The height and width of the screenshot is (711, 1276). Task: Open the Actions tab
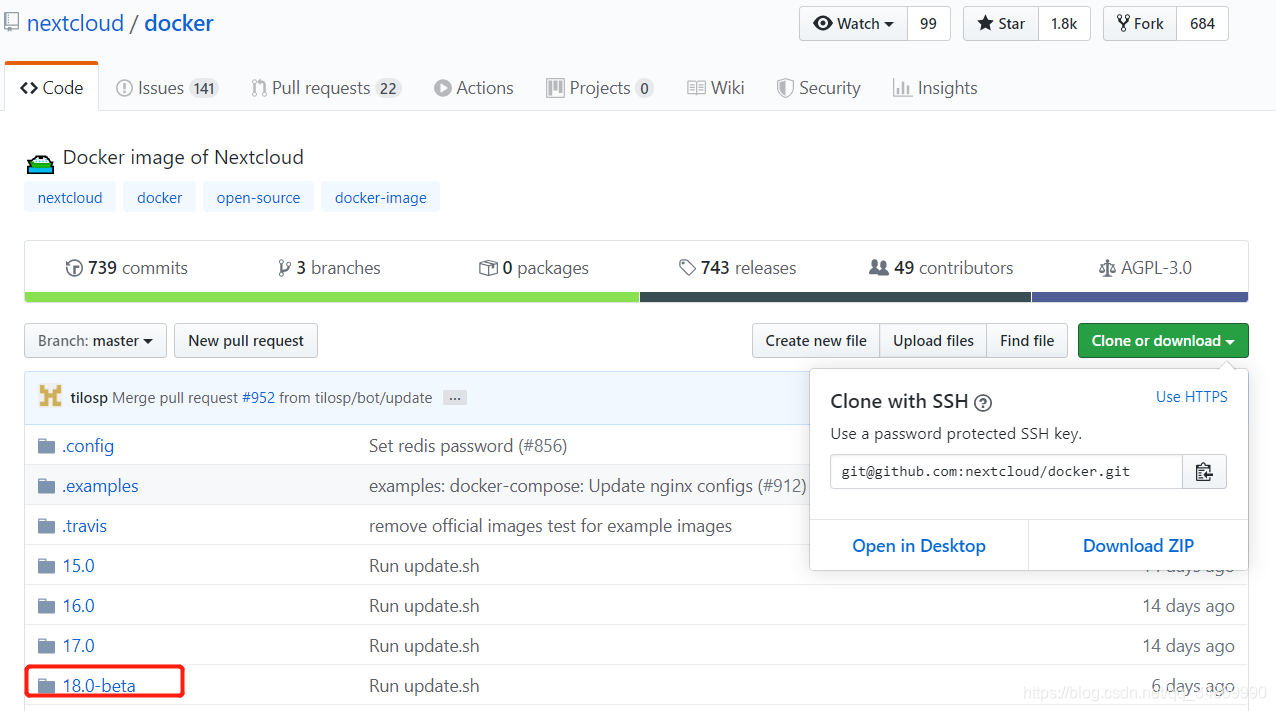click(x=474, y=88)
